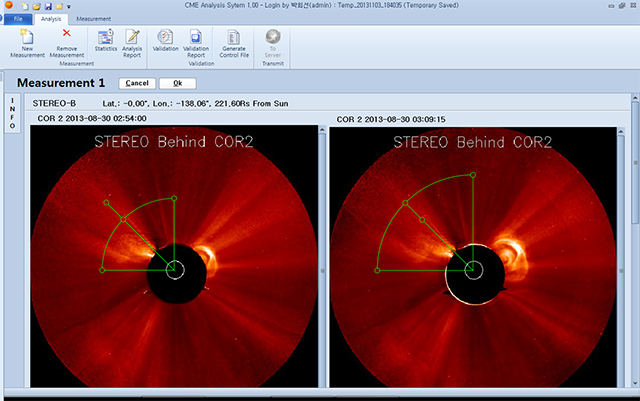Screen dimensions: 640x401
Task: Open the File tab
Action: pos(18,19)
